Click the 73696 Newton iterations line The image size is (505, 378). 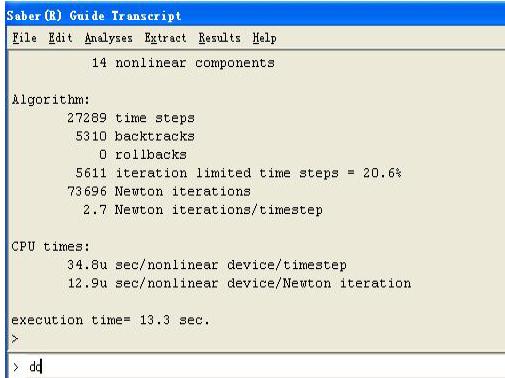(159, 192)
